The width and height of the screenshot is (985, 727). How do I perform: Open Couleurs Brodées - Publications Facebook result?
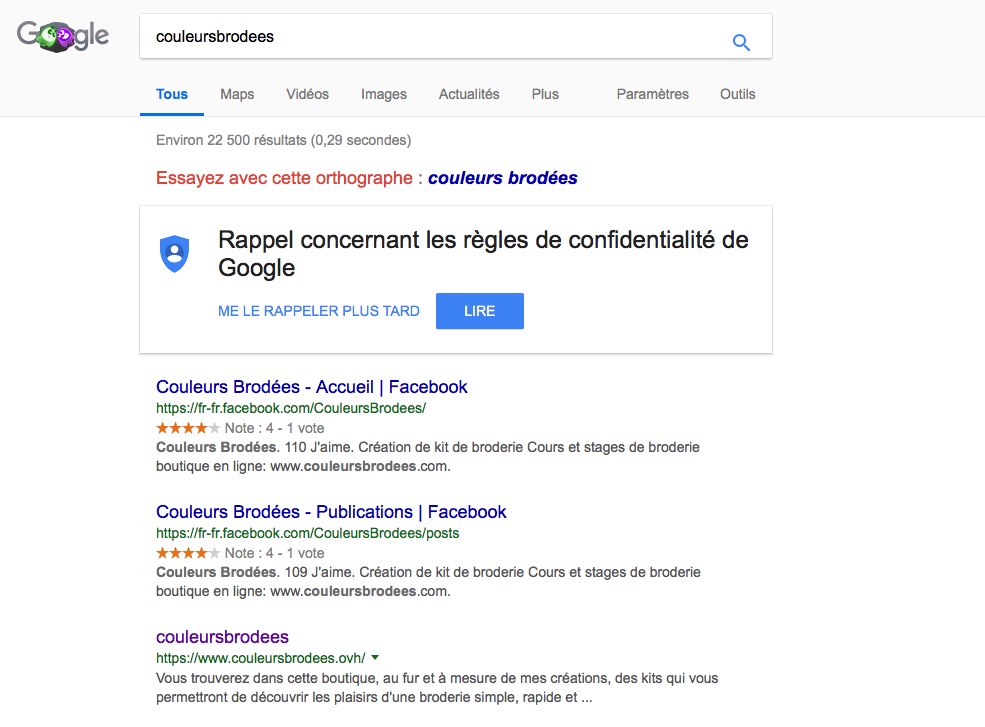(x=331, y=511)
